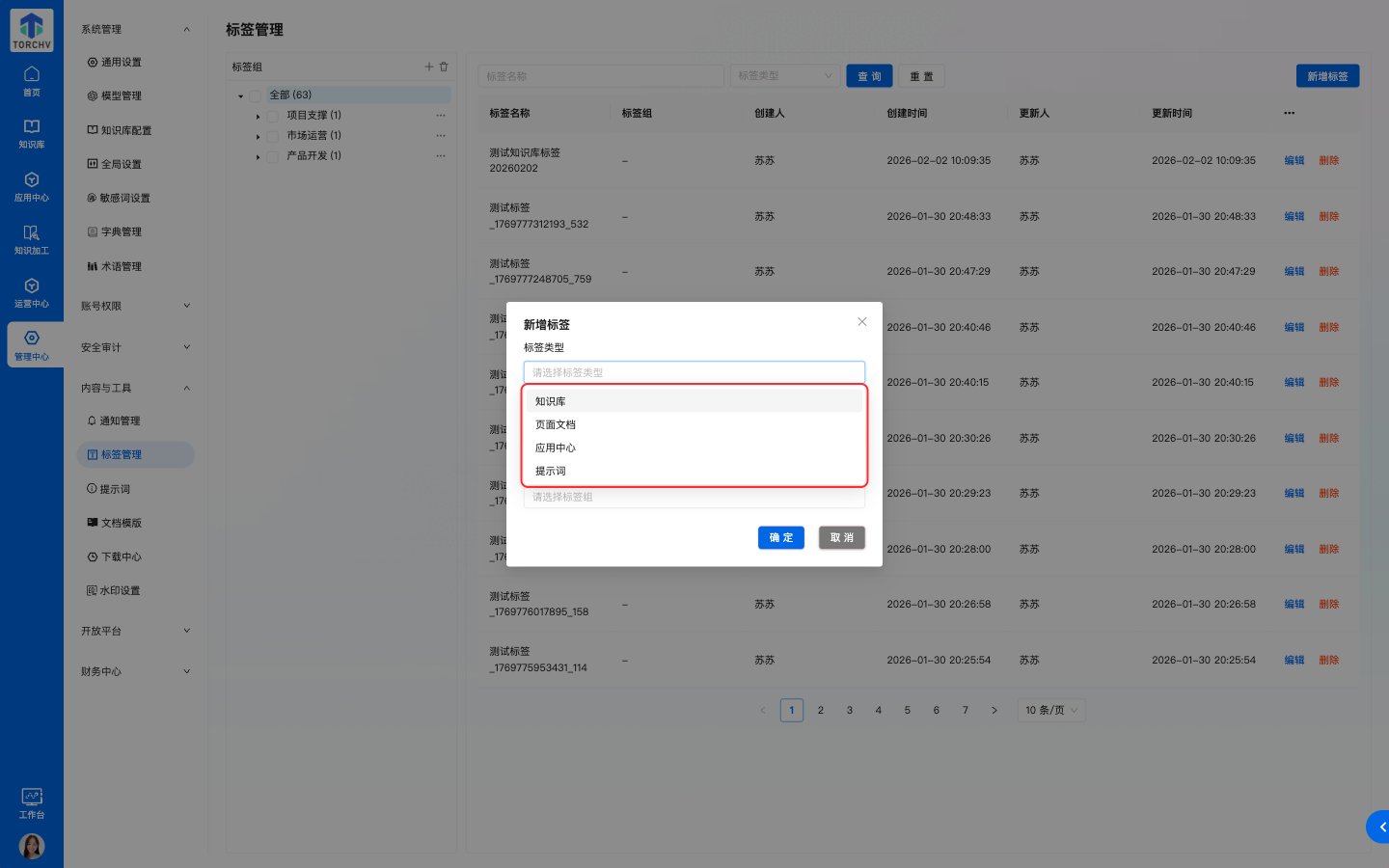
Task: Click the trash icon in 标签组 panel
Action: pyautogui.click(x=444, y=67)
